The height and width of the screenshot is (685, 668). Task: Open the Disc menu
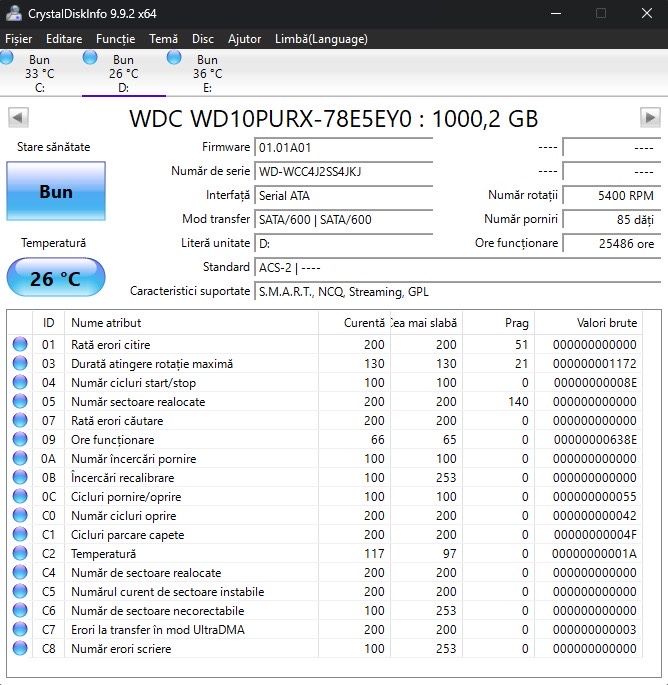coord(203,39)
